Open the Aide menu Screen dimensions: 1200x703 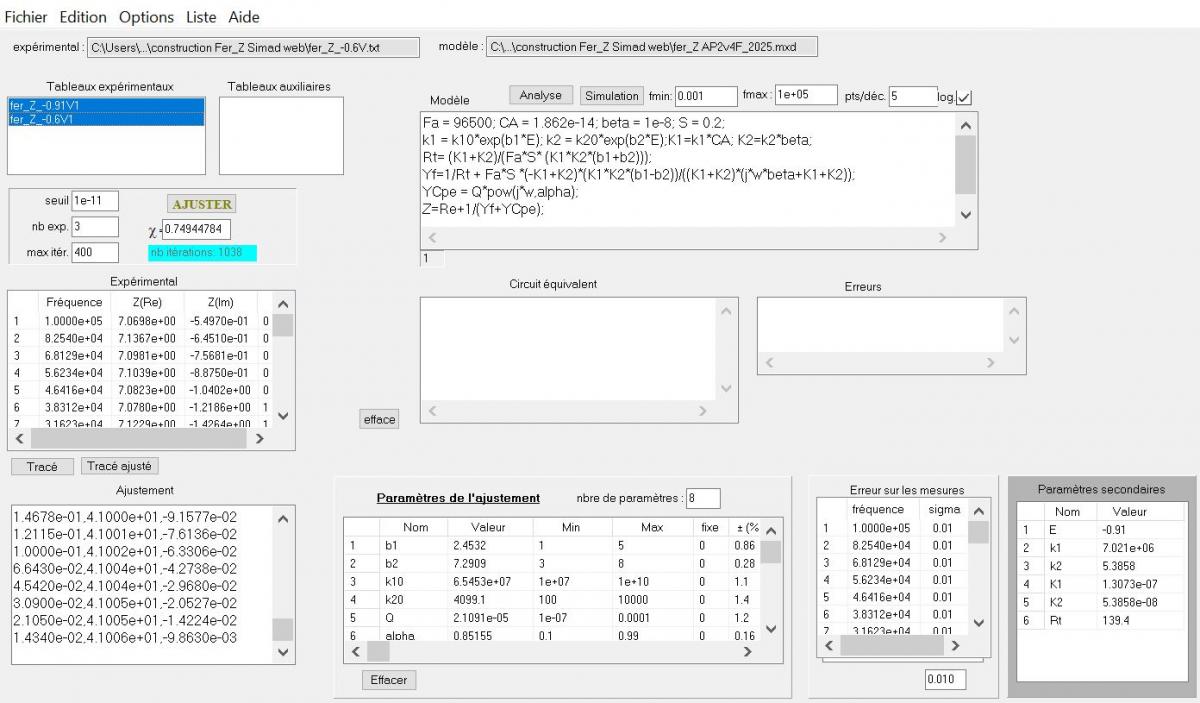(244, 17)
